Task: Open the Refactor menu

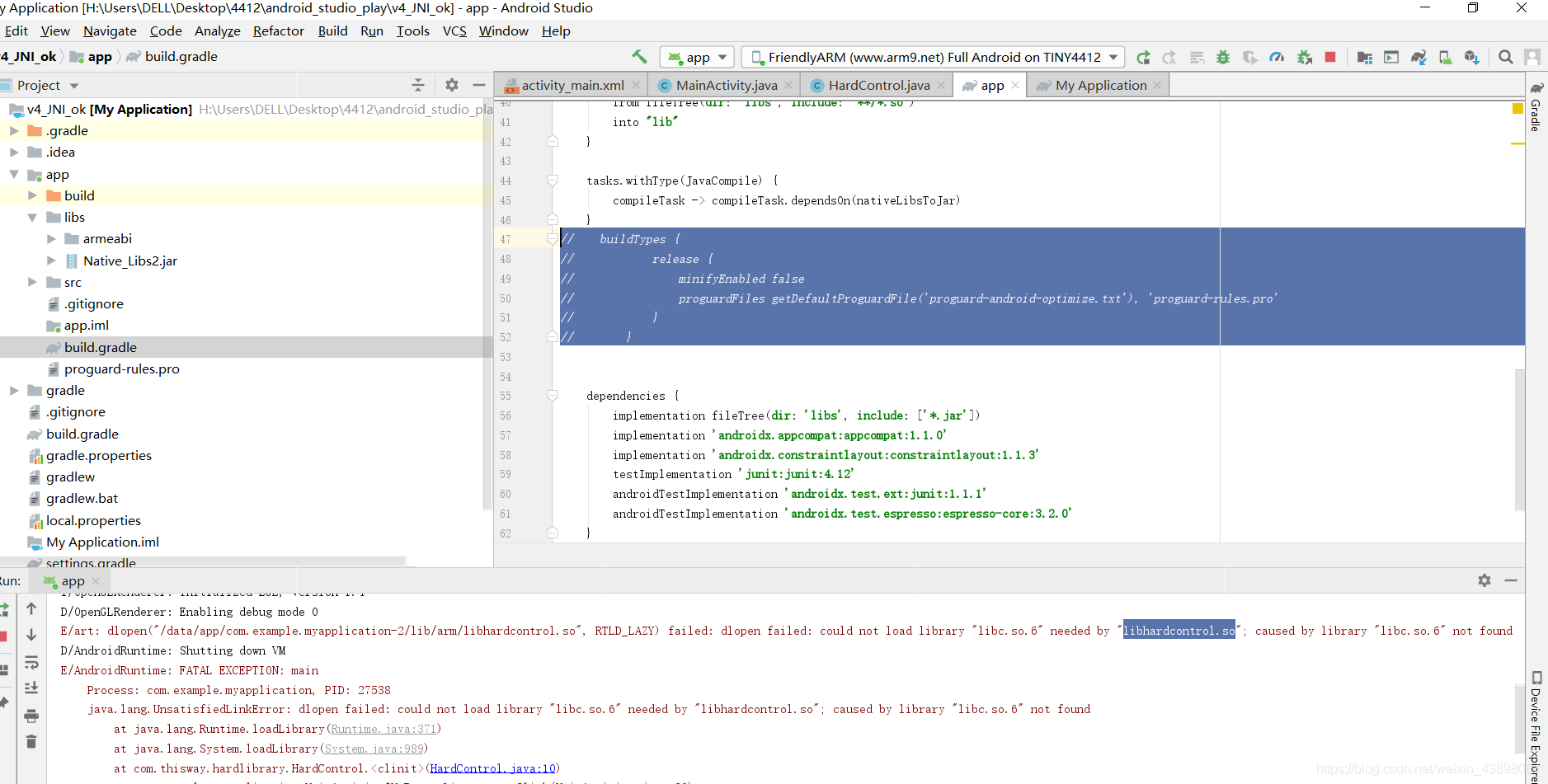Action: 279,31
